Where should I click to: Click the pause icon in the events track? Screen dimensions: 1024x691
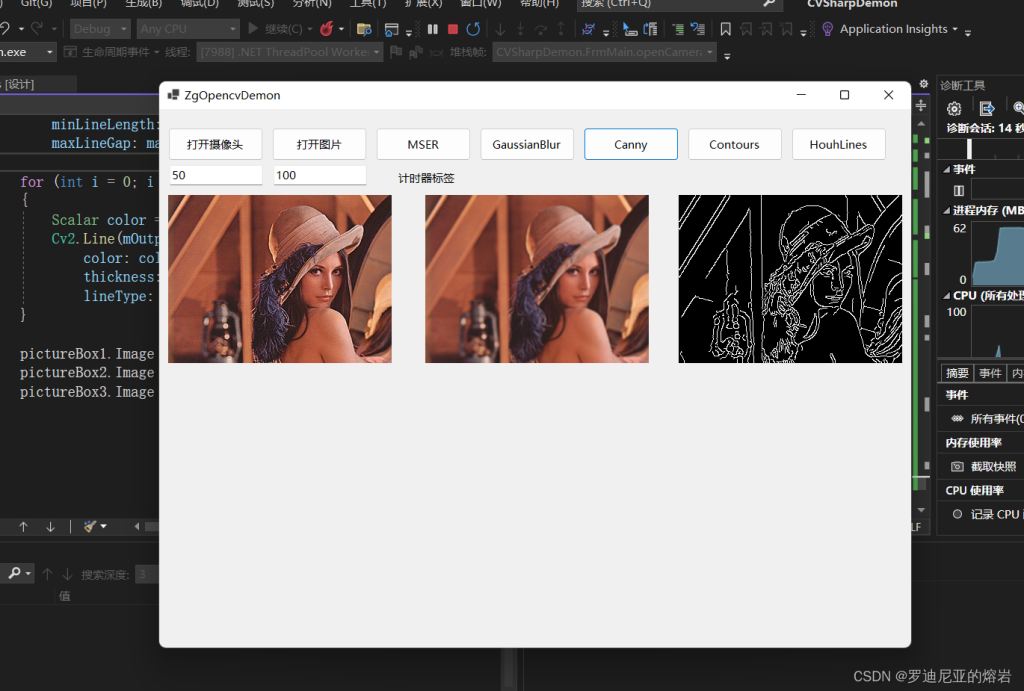pyautogui.click(x=959, y=191)
